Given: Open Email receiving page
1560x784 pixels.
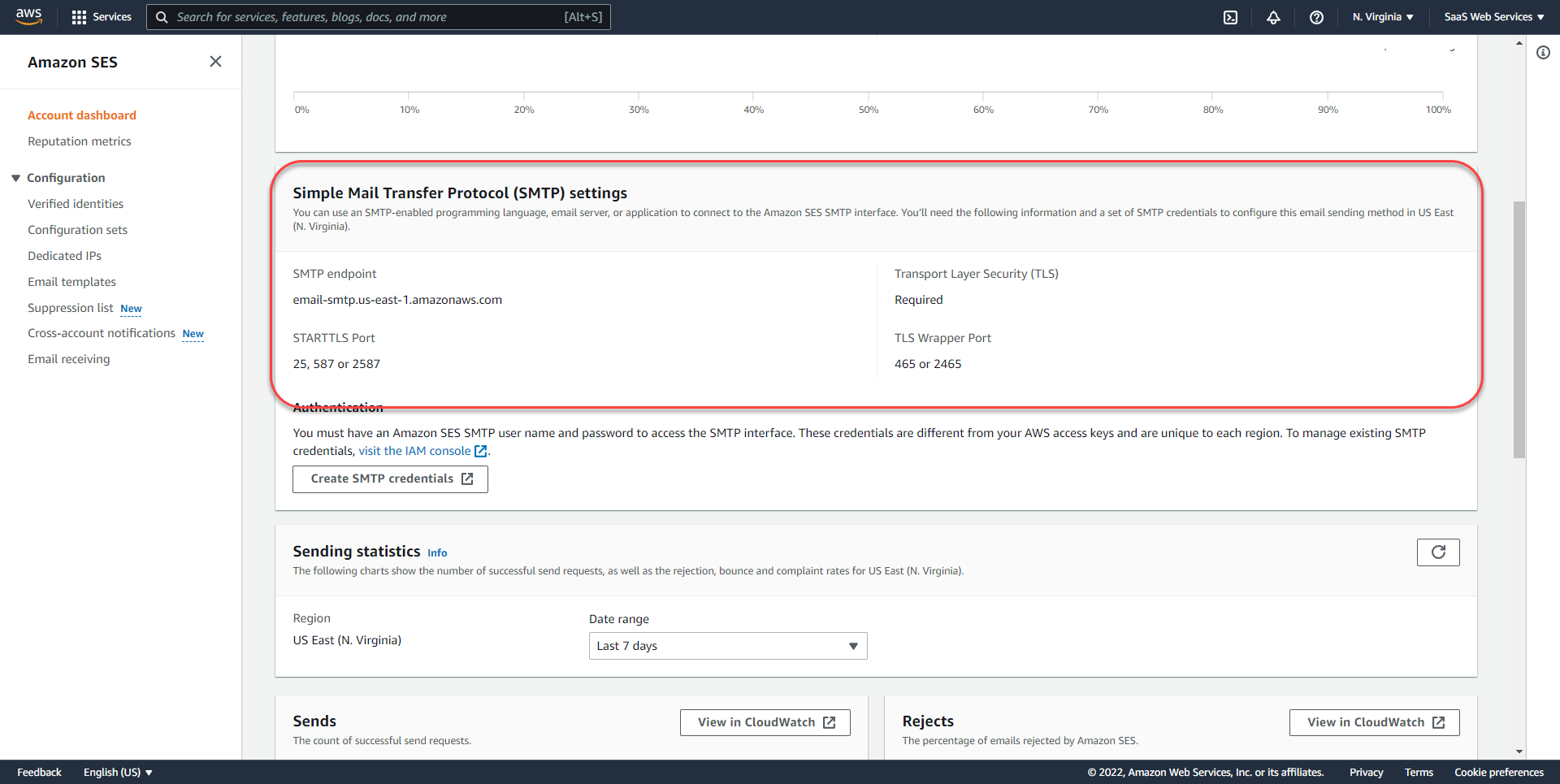Looking at the screenshot, I should [69, 359].
